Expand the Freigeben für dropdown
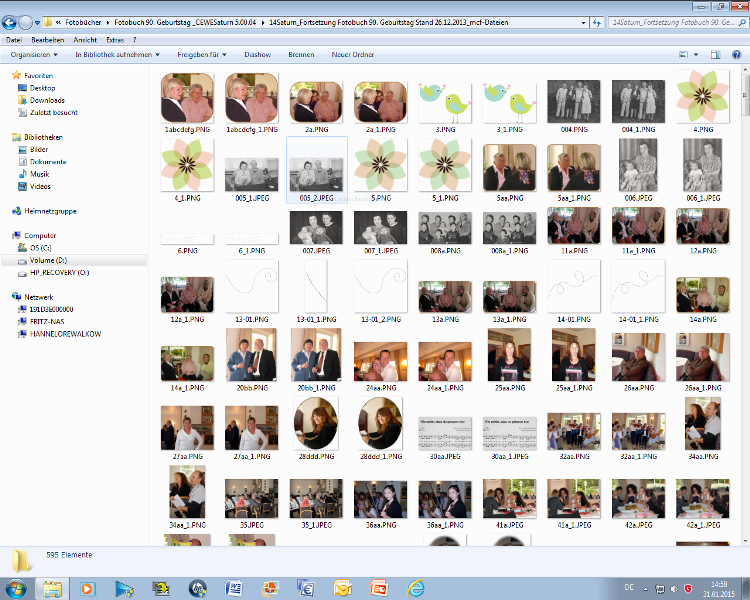Image resolution: width=750 pixels, height=600 pixels. 201,55
